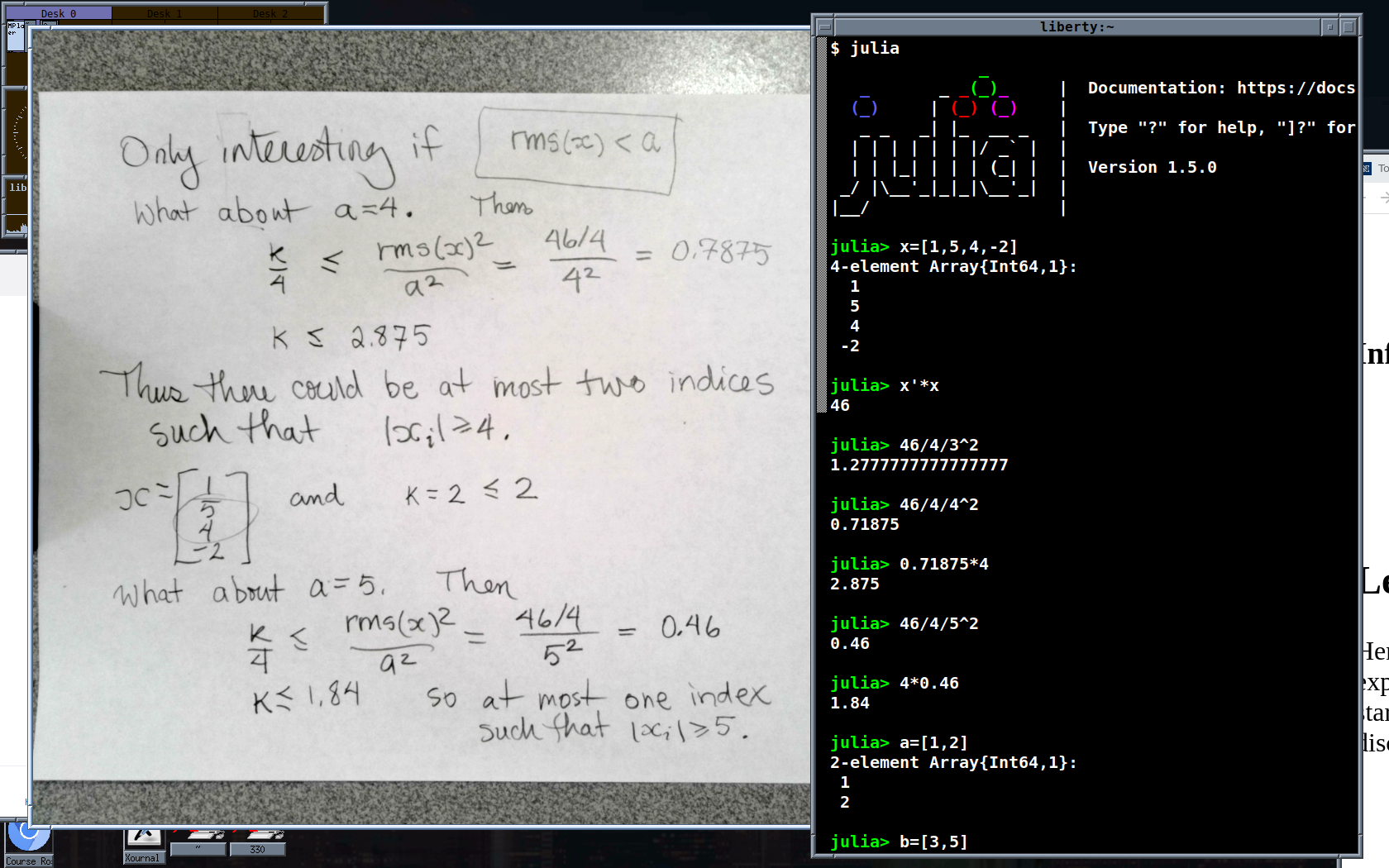Switch to Desk 2 in pager
The height and width of the screenshot is (868, 1389).
tap(270, 13)
